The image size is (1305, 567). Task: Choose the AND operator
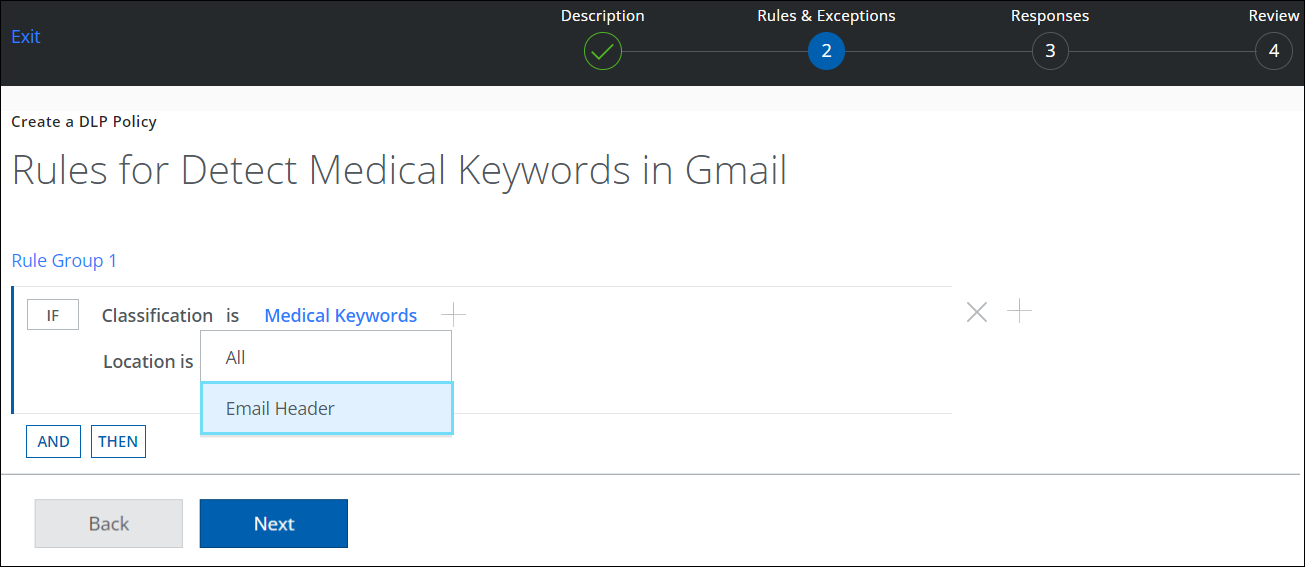[x=54, y=441]
